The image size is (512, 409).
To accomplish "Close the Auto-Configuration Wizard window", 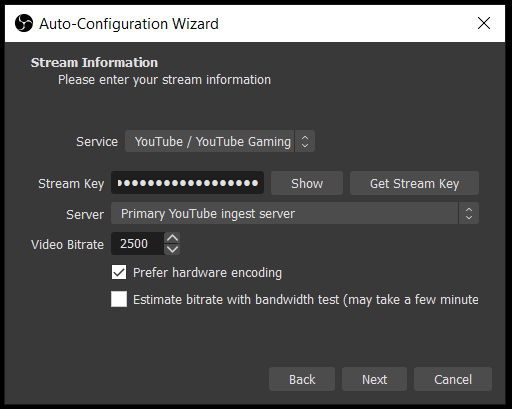I will [x=484, y=23].
